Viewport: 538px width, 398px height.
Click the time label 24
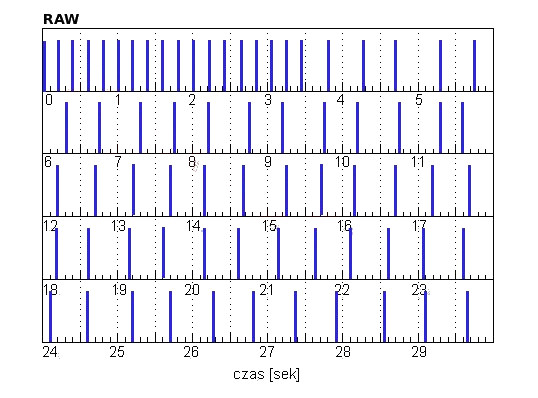click(50, 352)
